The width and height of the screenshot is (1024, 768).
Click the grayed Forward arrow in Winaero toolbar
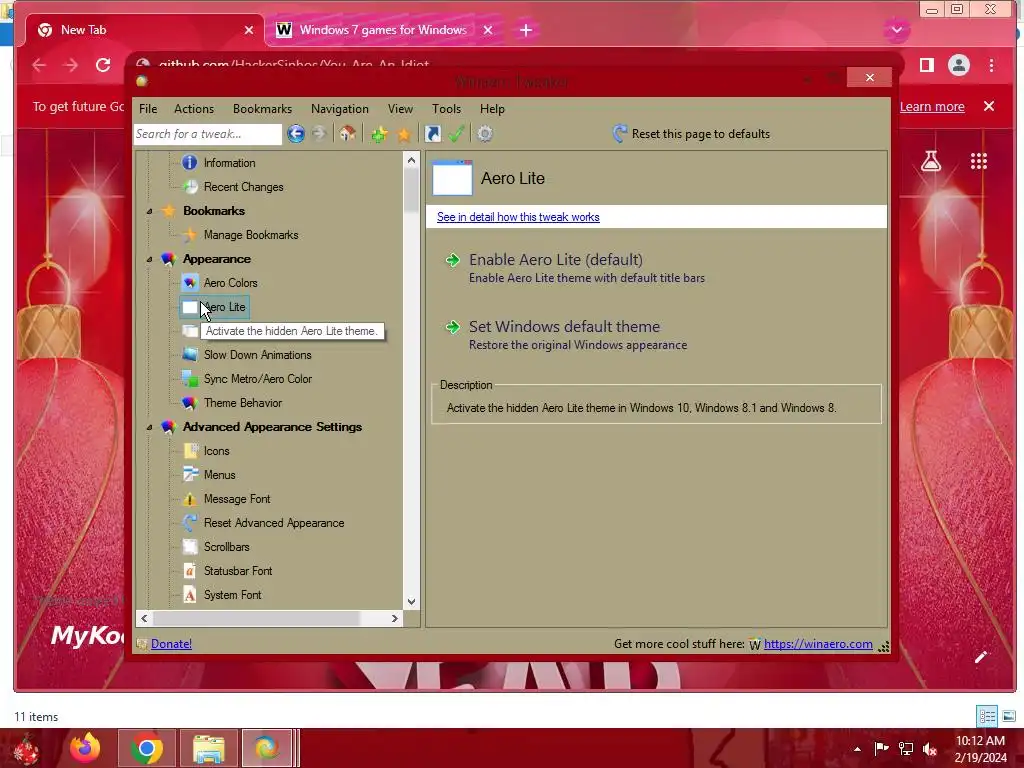click(319, 134)
